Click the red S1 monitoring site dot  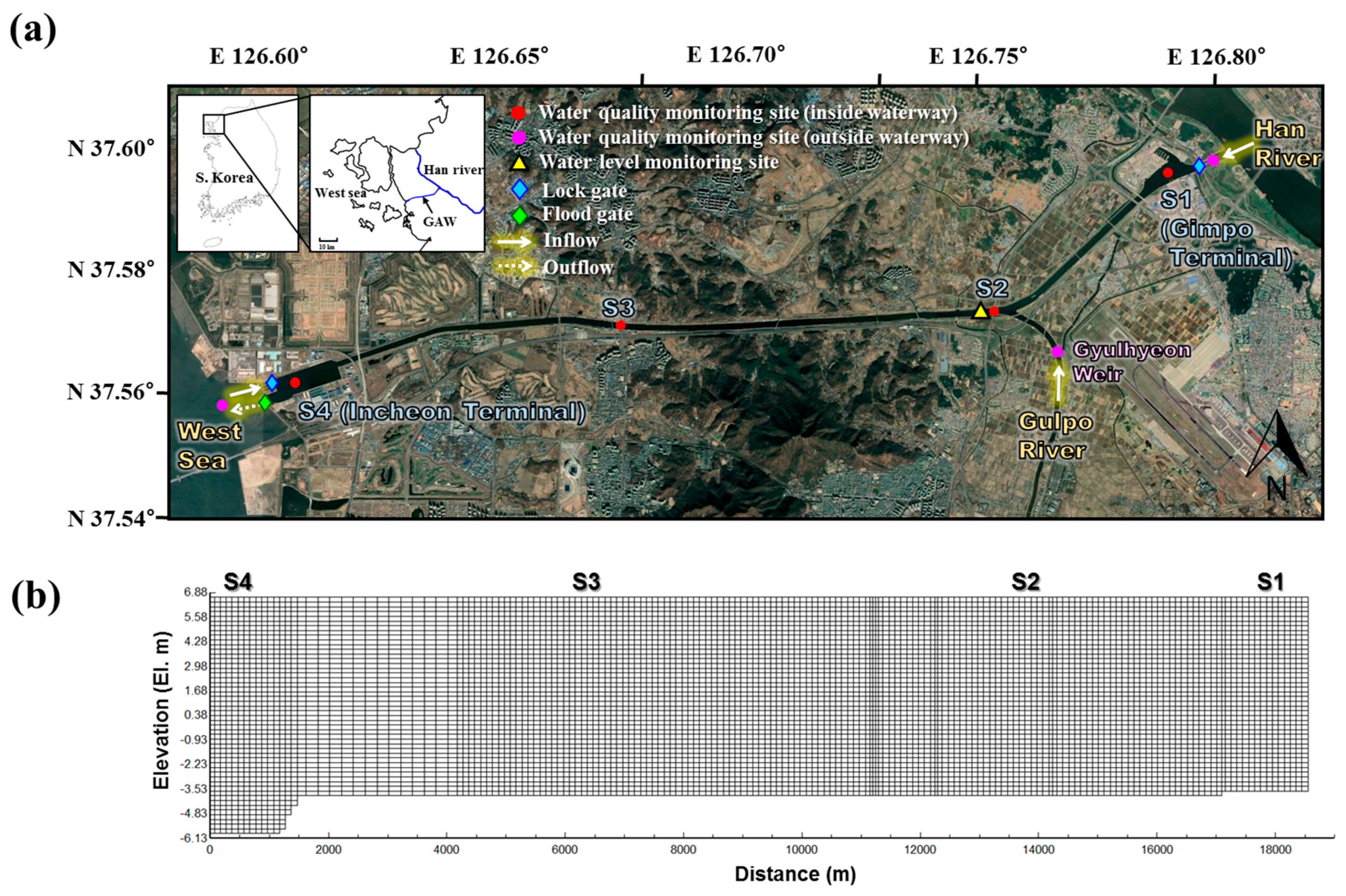click(x=1168, y=172)
